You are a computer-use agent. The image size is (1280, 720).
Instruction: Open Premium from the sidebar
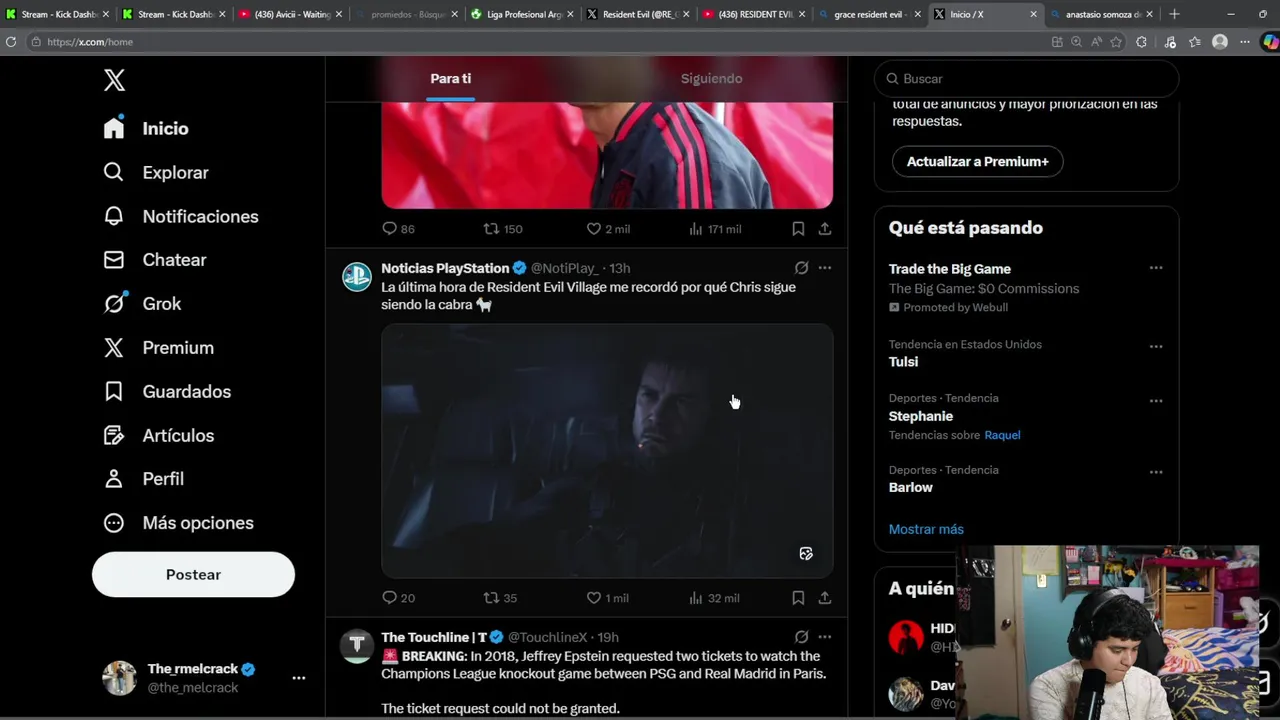pos(158,347)
